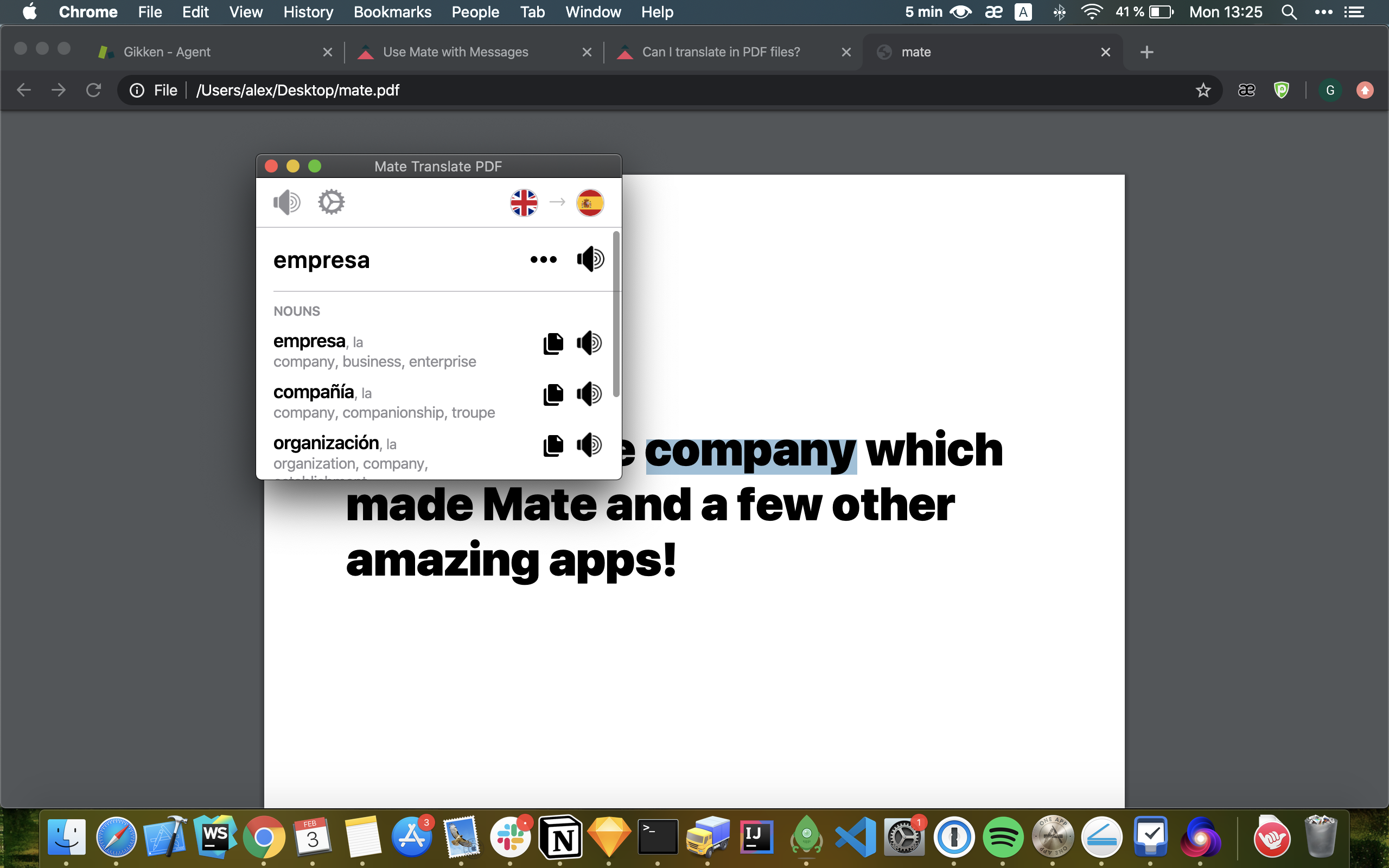Open Finder from the dock
Image resolution: width=1389 pixels, height=868 pixels.
coord(67,837)
